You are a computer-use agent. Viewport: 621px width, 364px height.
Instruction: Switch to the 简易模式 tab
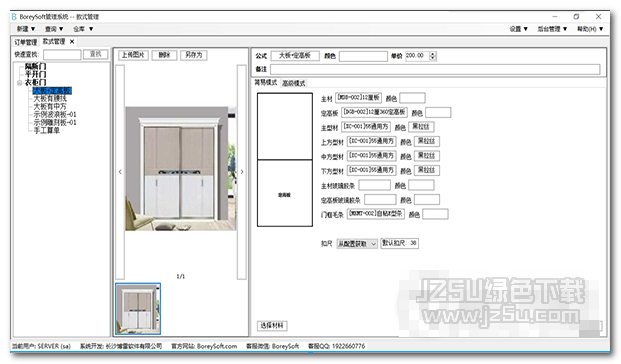266,82
